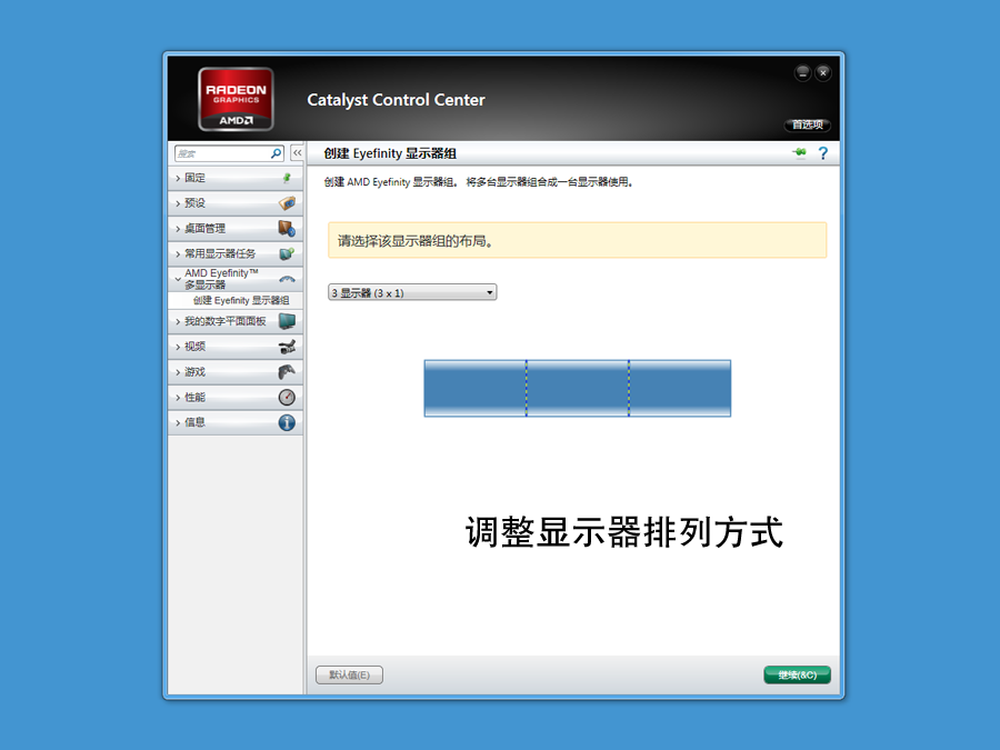Click the gamepad icon for 游戏
Viewport: 1000px width, 750px height.
click(286, 372)
